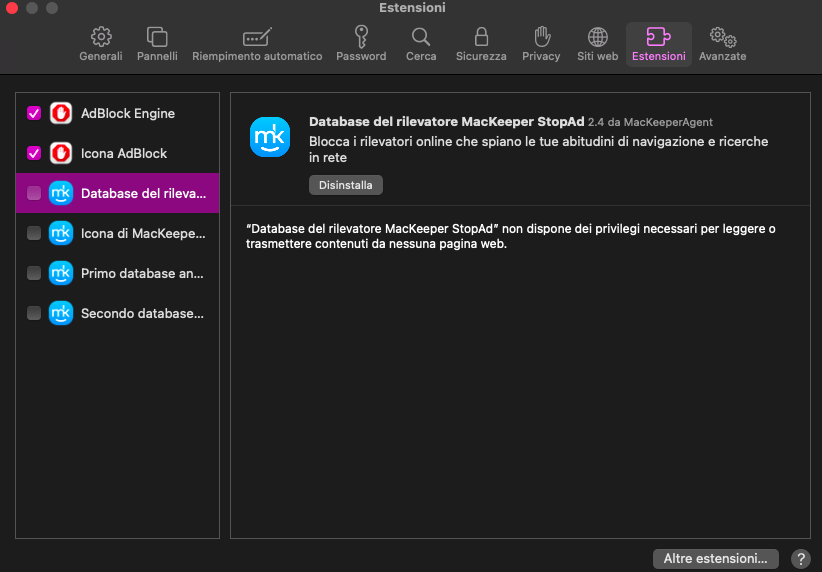The height and width of the screenshot is (572, 822).
Task: Close the Estensioni window with red button
Action: 12,7
